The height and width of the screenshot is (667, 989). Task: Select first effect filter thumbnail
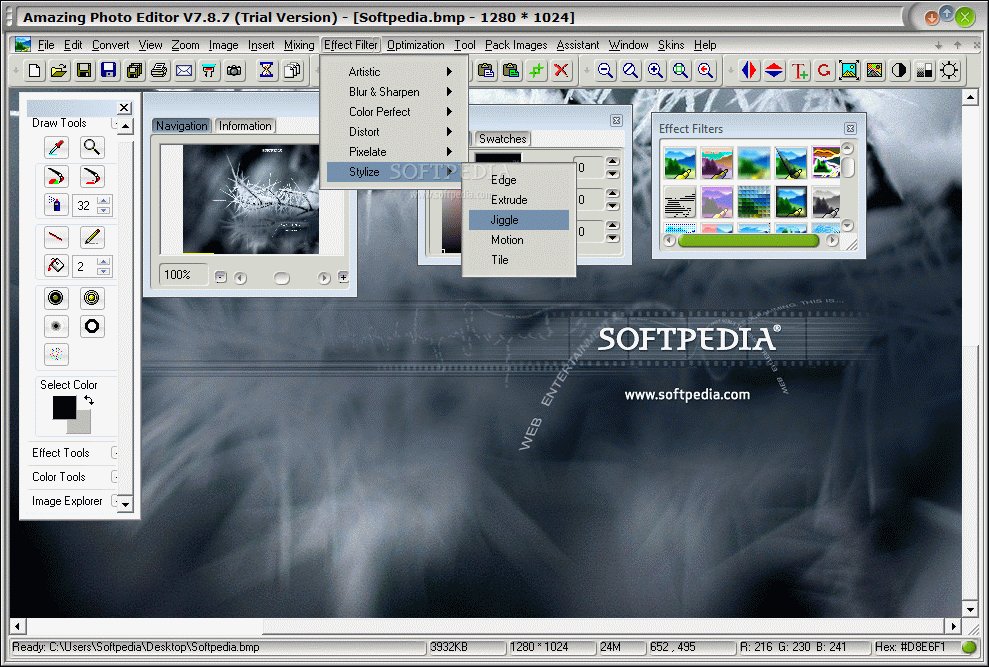pos(680,163)
